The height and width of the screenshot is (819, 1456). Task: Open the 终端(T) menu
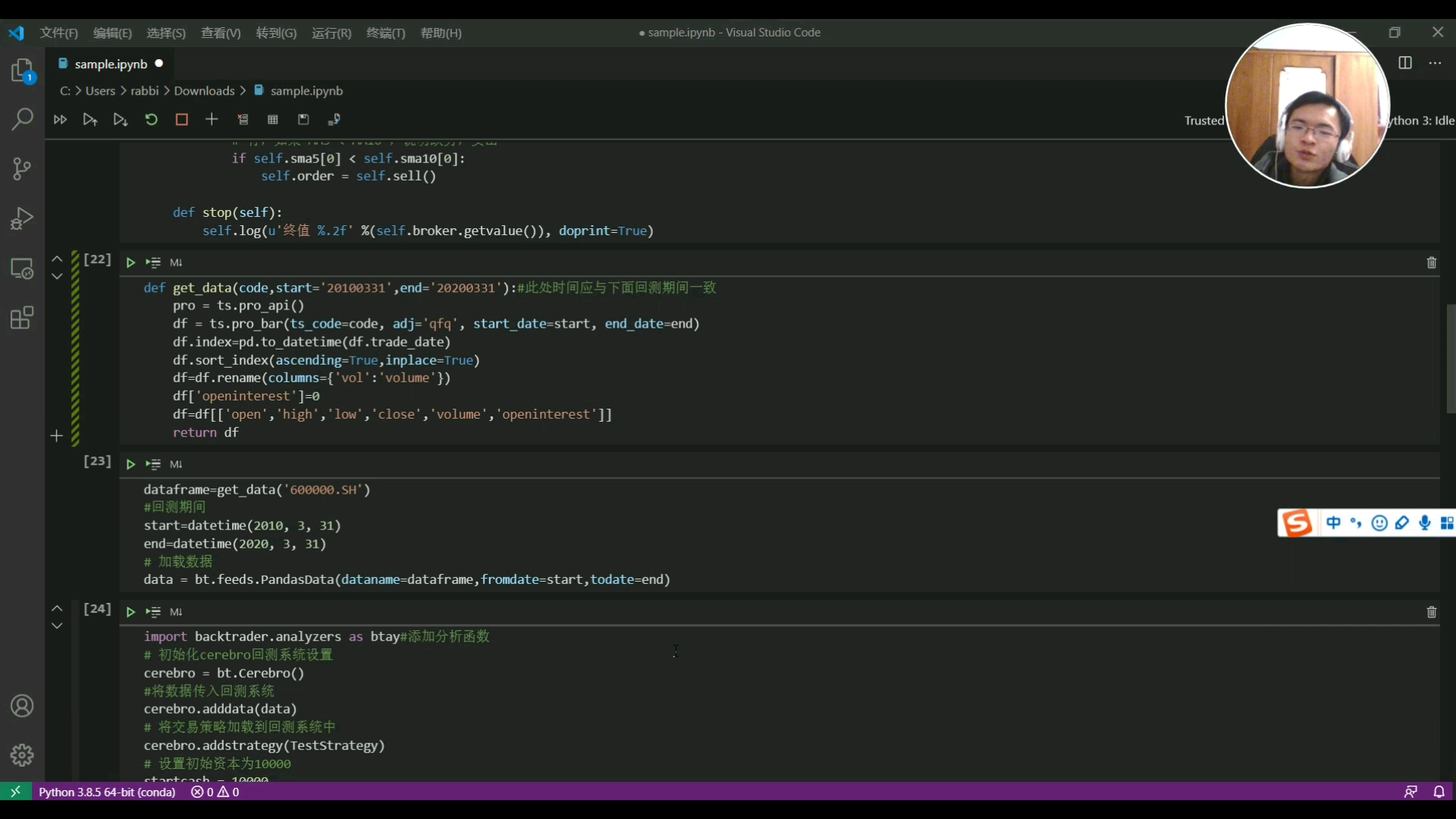click(385, 33)
